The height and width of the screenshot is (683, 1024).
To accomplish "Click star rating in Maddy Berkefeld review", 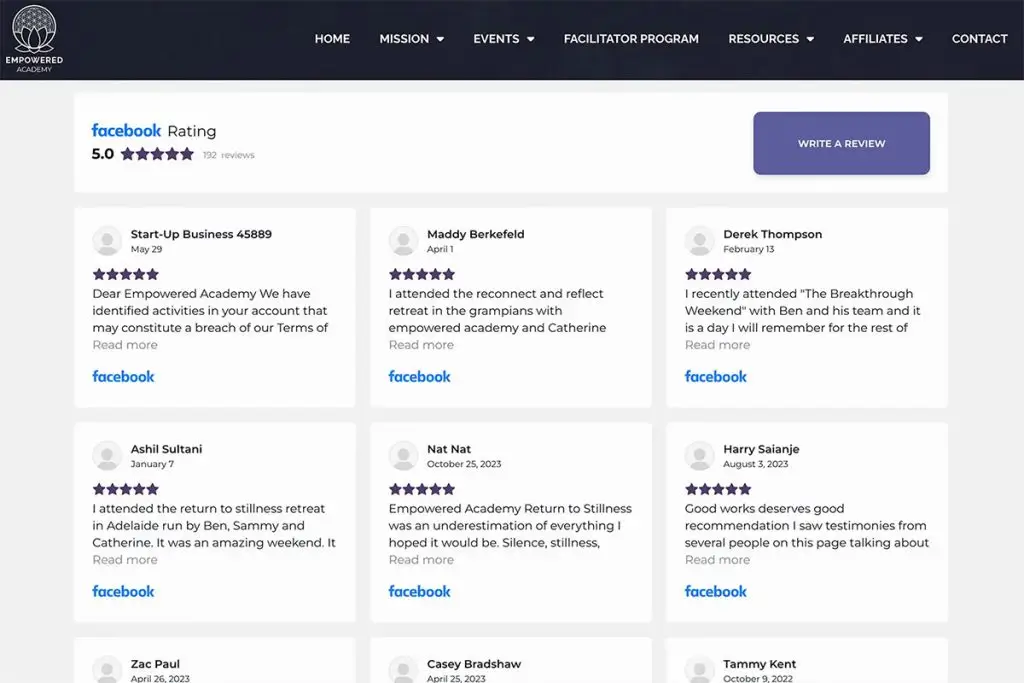I will (x=422, y=274).
